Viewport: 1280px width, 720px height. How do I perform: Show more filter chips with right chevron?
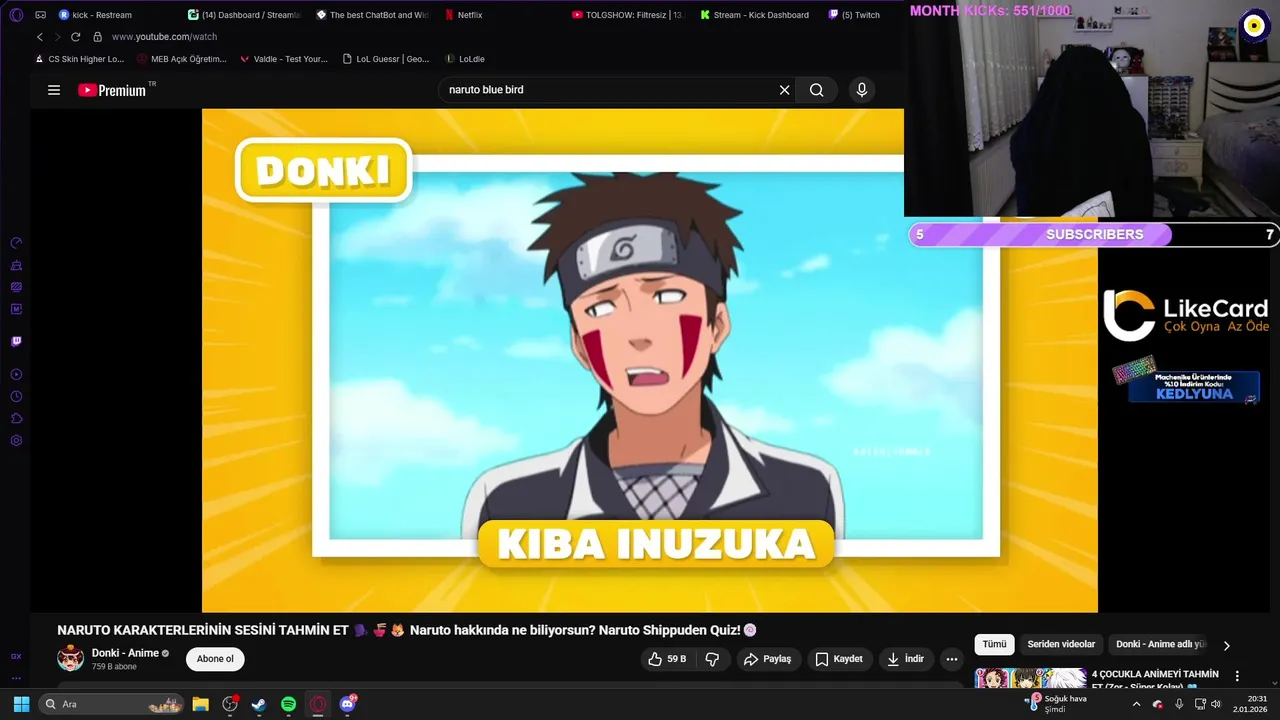tap(1227, 646)
